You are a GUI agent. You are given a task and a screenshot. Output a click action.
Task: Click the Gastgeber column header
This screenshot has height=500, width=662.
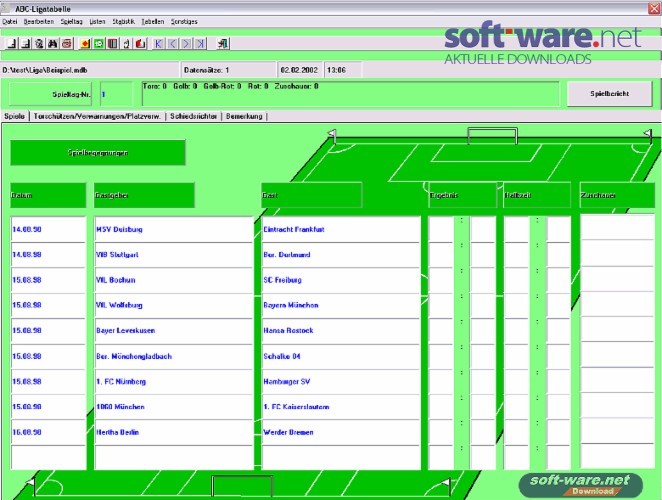point(144,195)
